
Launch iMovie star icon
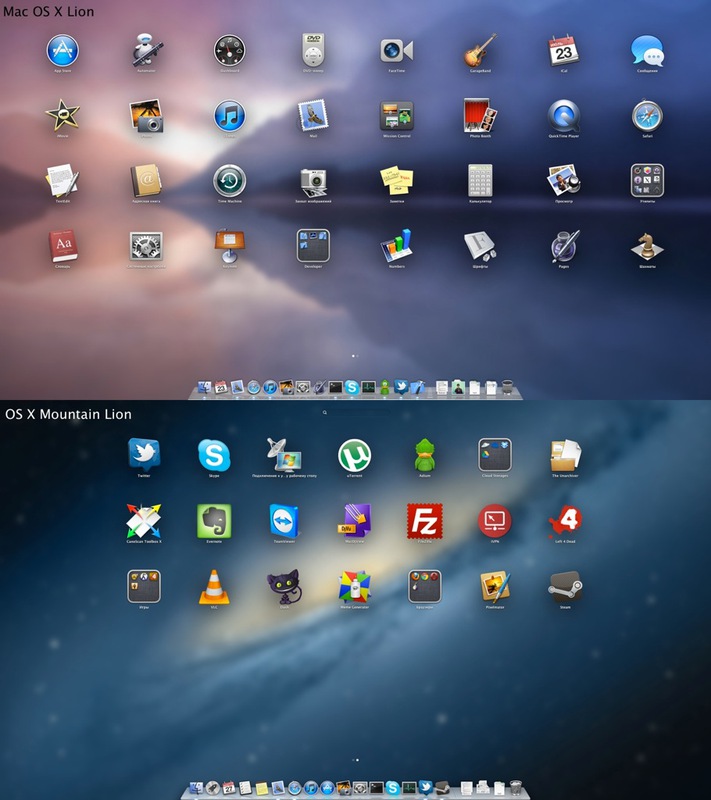pos(62,116)
